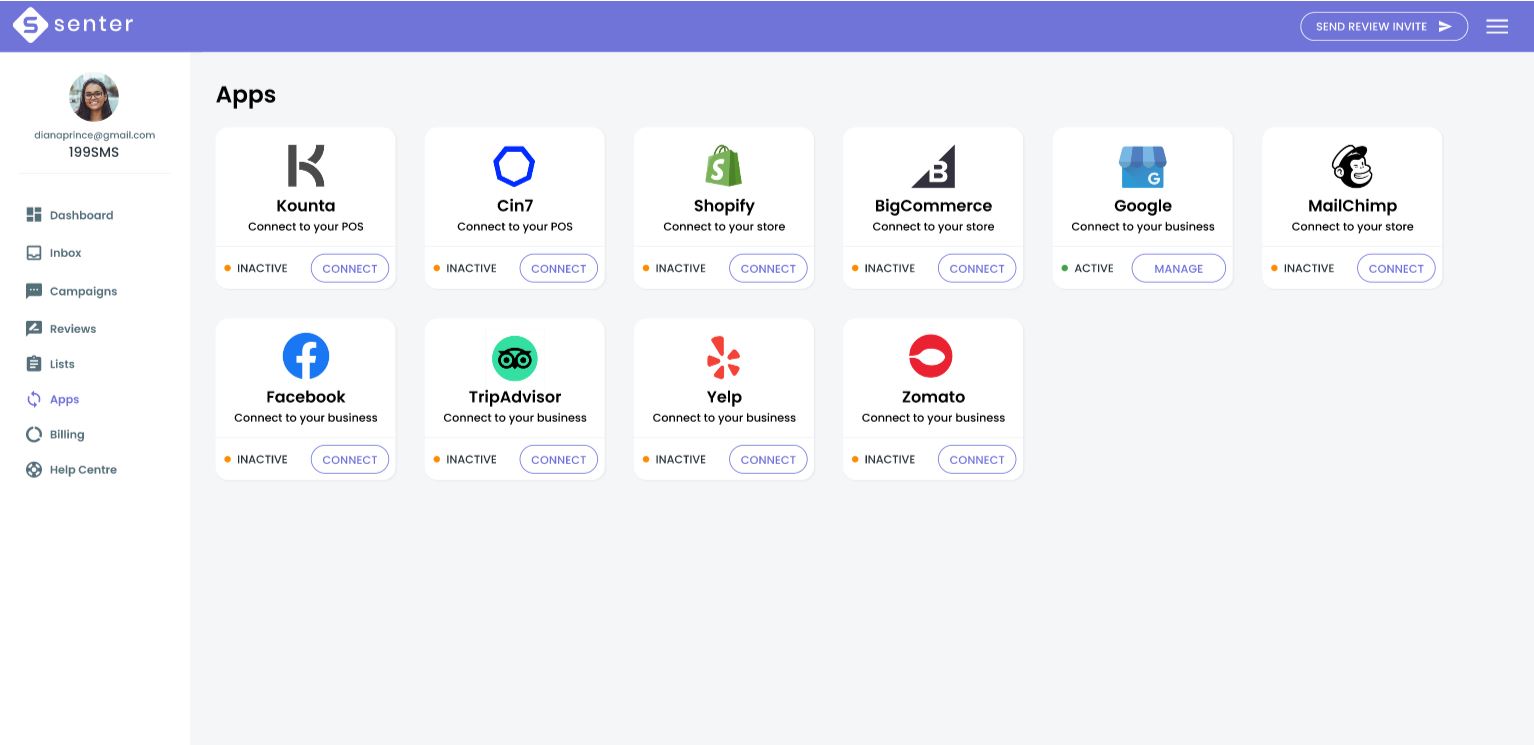Screen dimensions: 1534x745
Task: Click the Shopify app name
Action: click(724, 206)
